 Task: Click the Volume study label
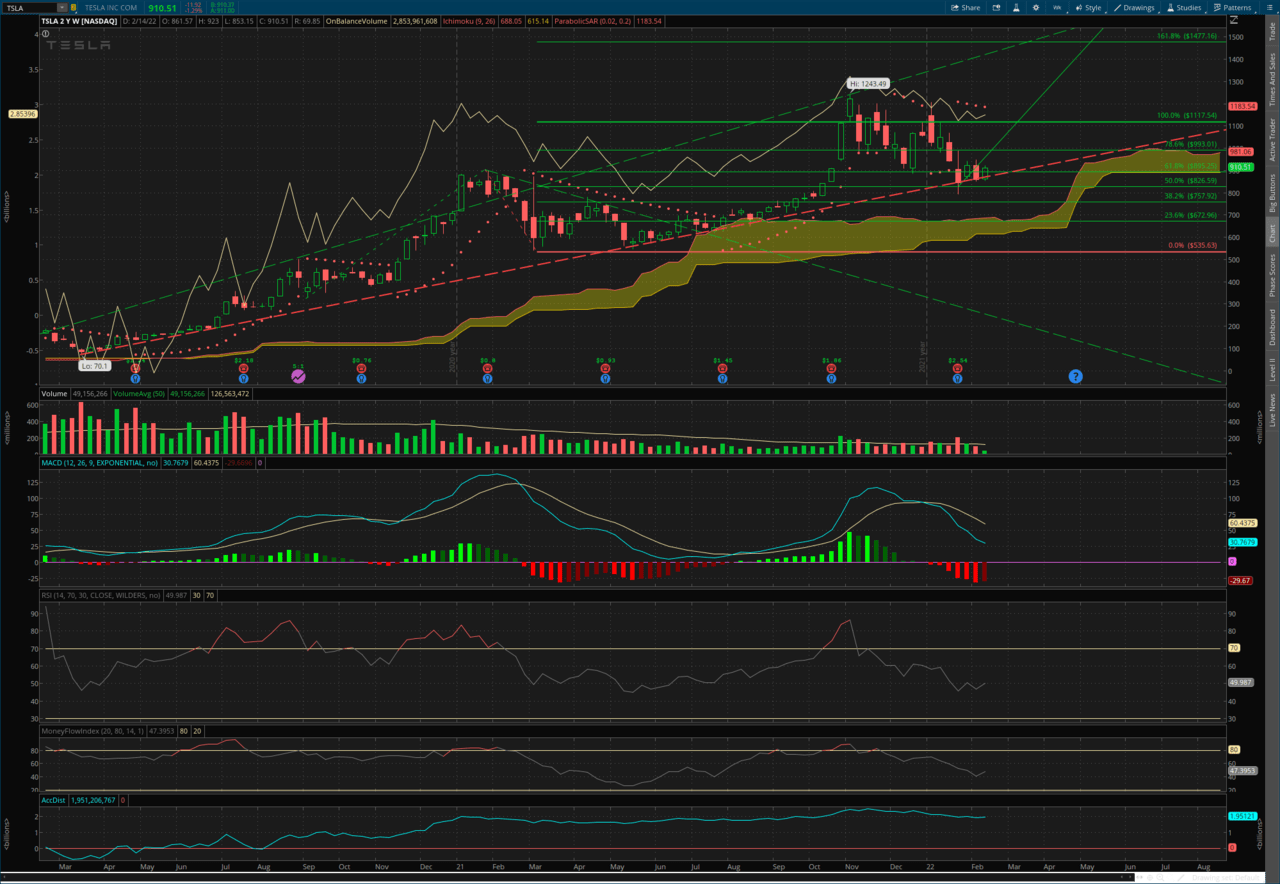tap(54, 394)
